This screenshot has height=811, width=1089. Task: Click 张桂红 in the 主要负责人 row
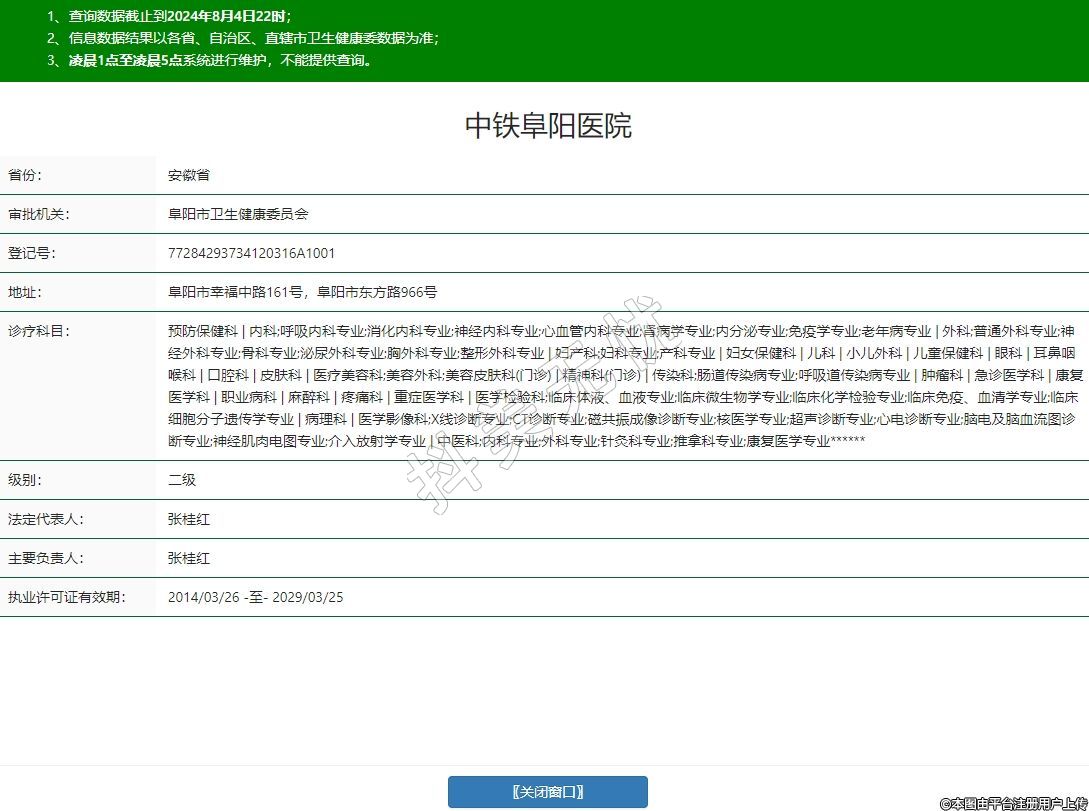189,558
